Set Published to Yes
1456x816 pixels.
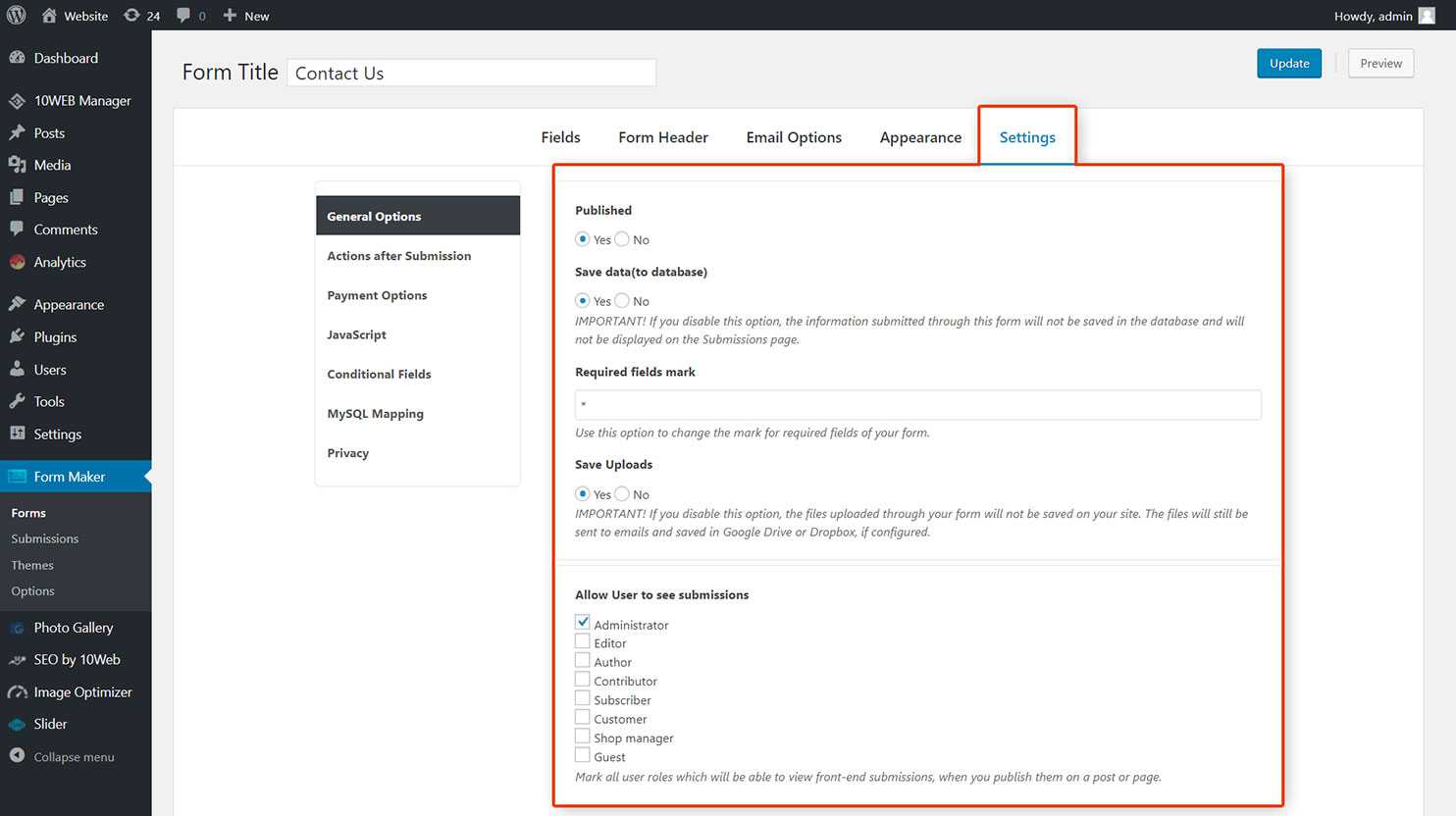(583, 238)
